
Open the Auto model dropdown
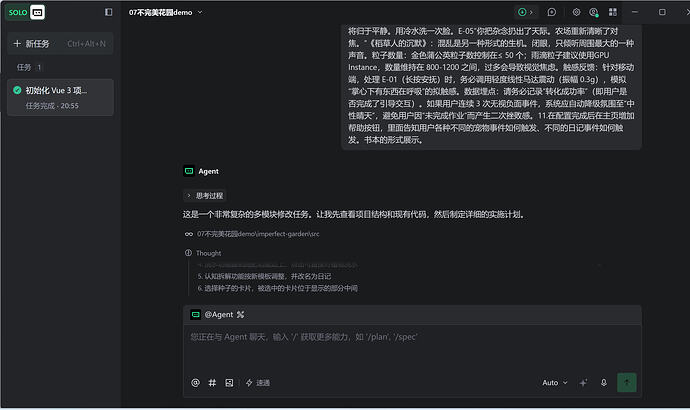pyautogui.click(x=555, y=383)
